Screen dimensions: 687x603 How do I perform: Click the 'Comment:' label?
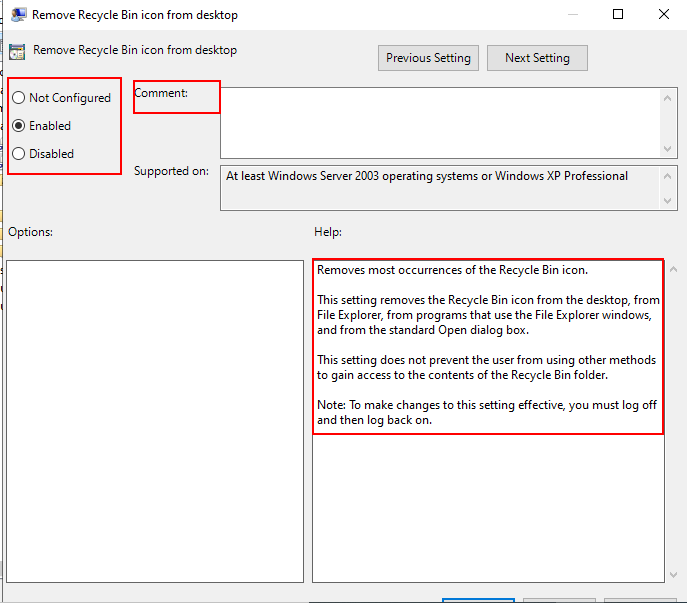point(161,93)
